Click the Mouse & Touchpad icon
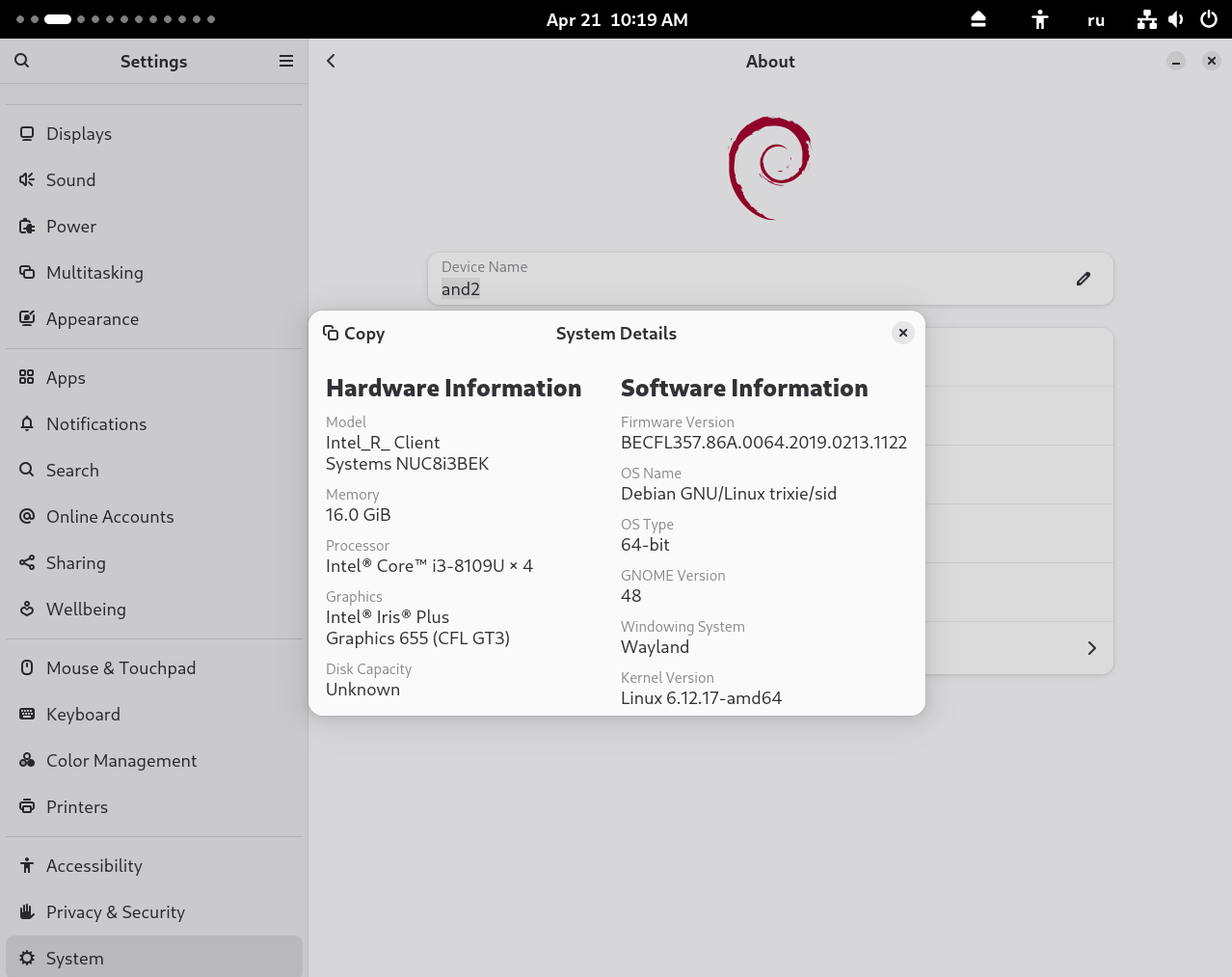The image size is (1232, 977). (27, 667)
